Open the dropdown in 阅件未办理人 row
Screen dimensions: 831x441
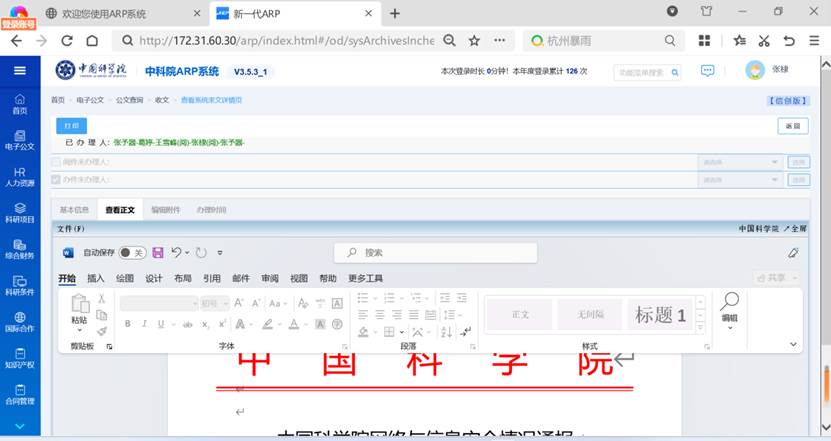[740, 161]
